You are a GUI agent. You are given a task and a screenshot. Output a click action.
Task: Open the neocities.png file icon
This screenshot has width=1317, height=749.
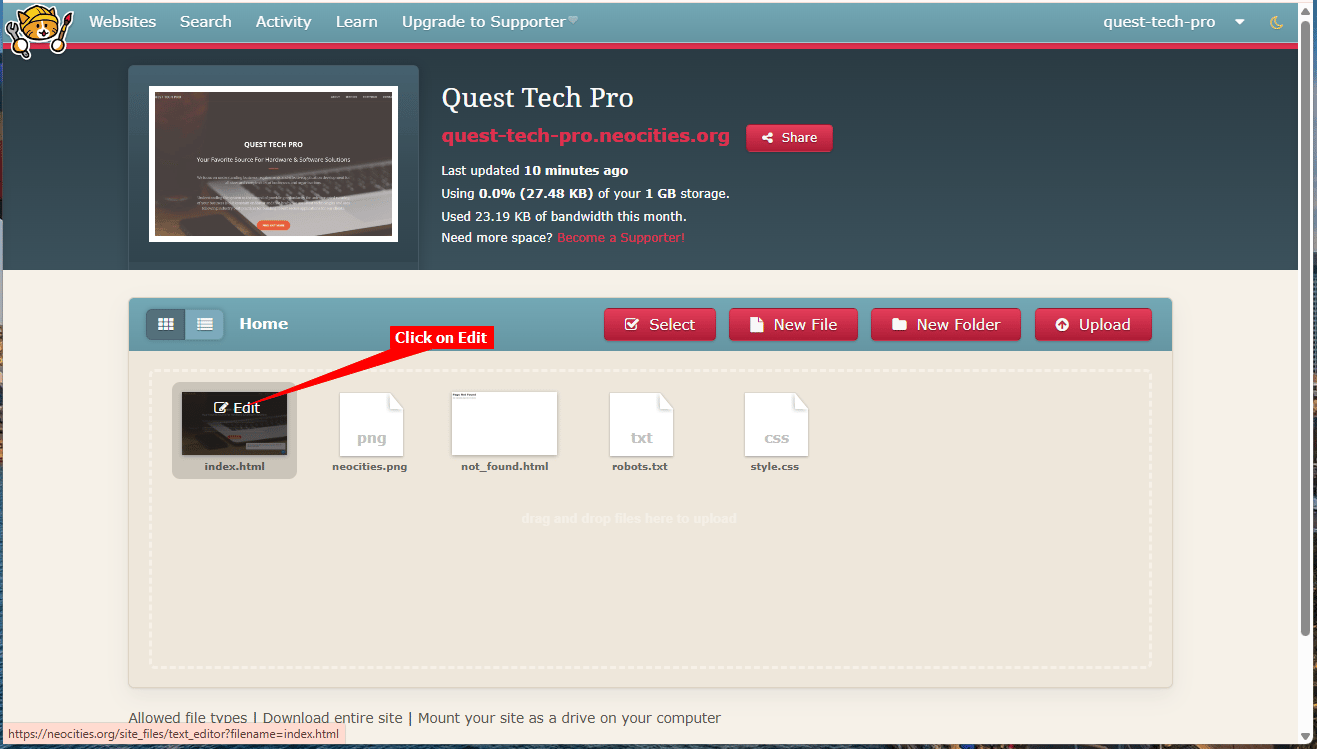point(372,424)
